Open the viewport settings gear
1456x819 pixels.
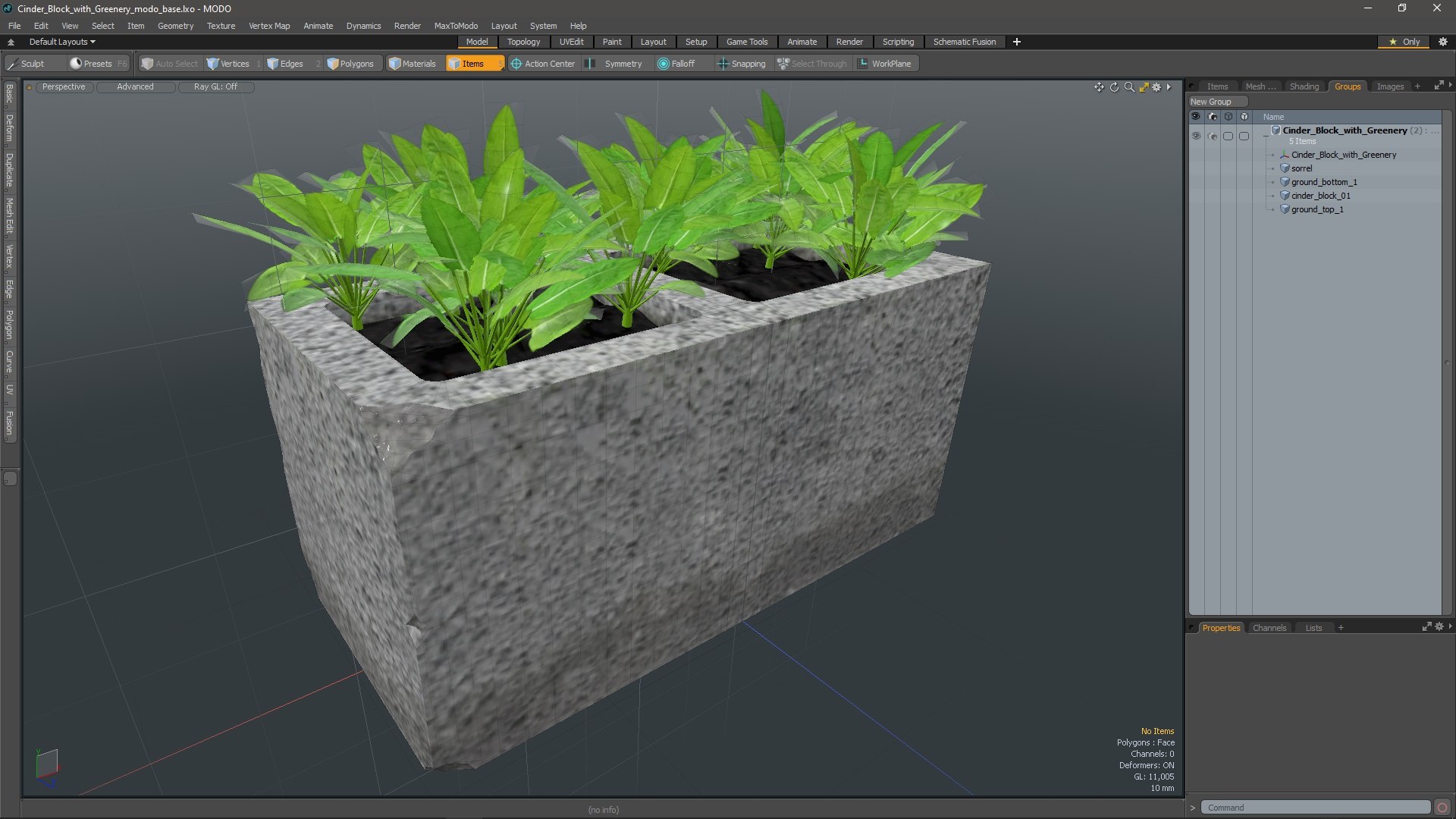point(1156,87)
